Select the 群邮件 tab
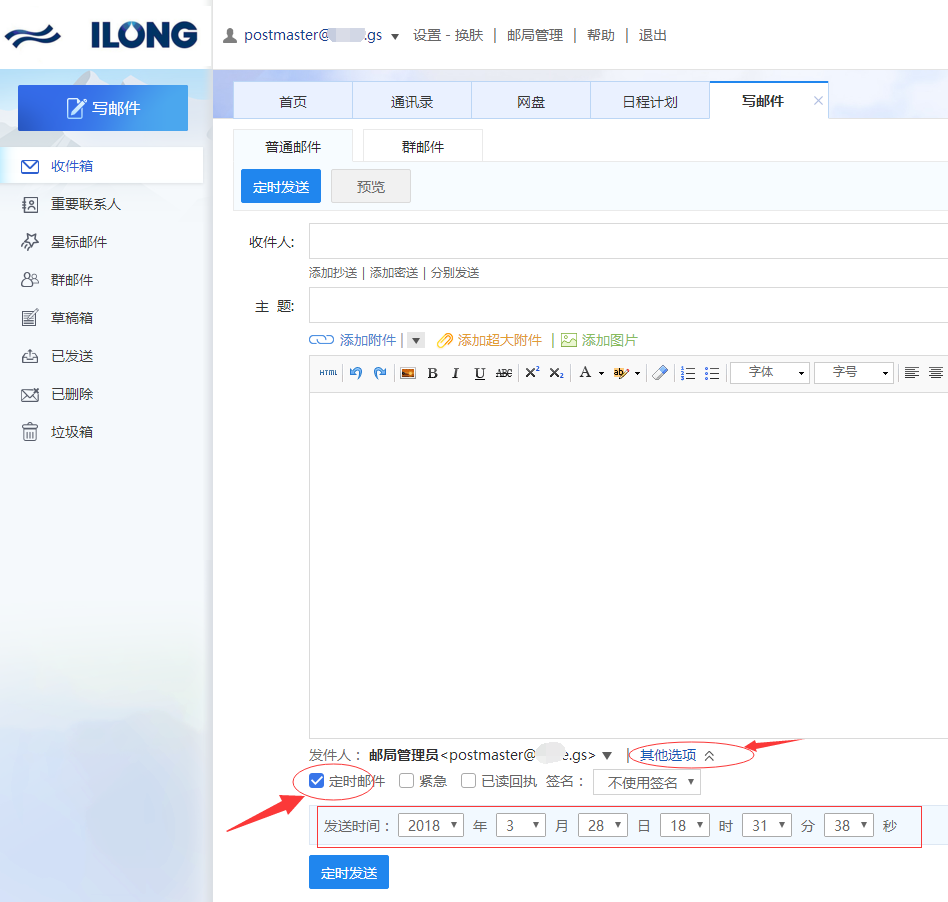The image size is (948, 902). 423,146
